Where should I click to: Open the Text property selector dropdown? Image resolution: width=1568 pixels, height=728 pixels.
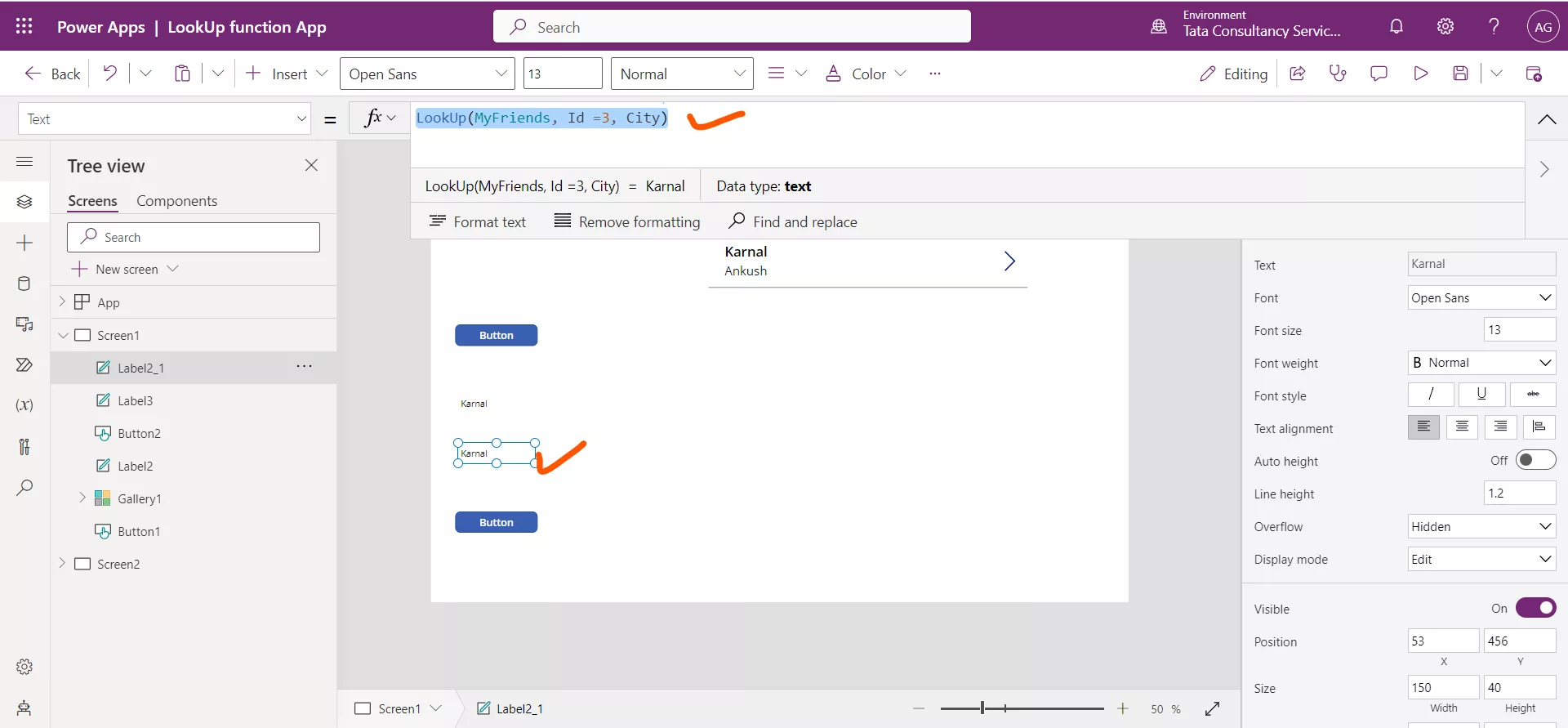pos(164,118)
